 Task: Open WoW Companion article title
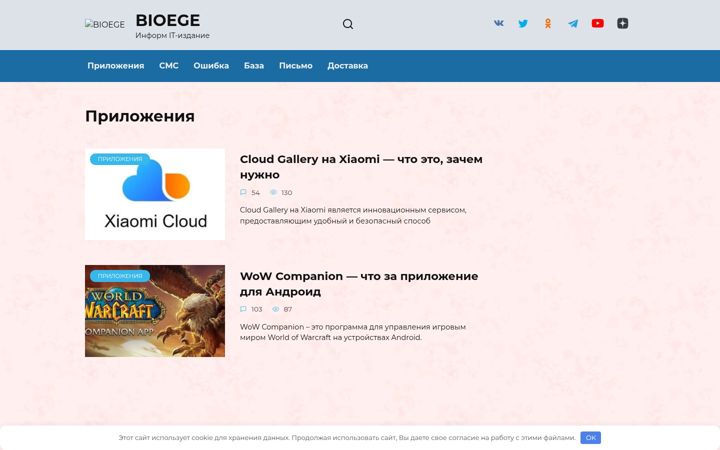tap(359, 284)
